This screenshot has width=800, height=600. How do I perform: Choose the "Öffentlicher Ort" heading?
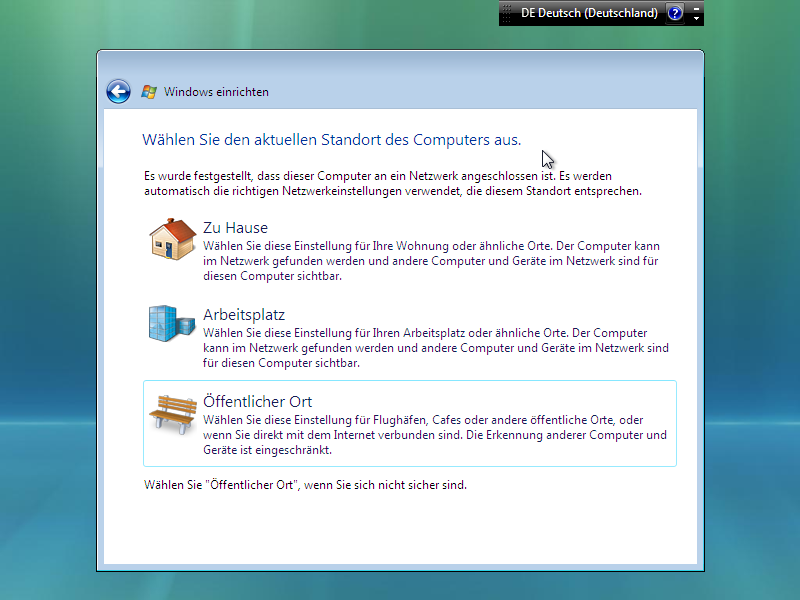(x=257, y=402)
